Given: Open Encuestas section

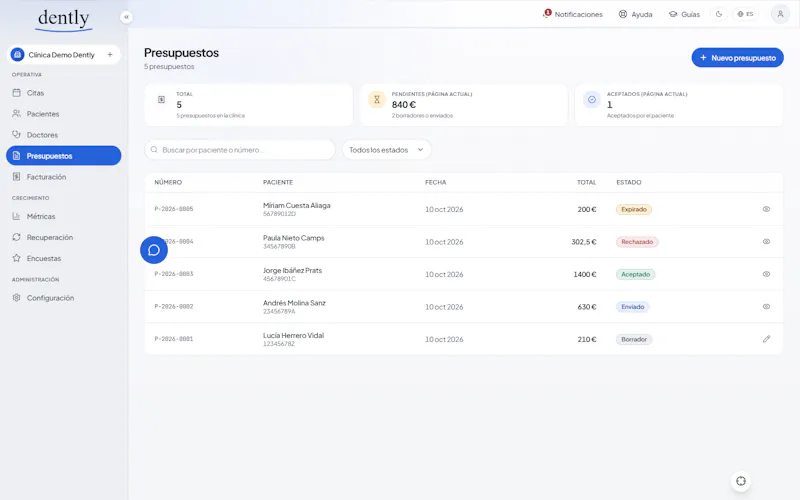Looking at the screenshot, I should 64,258.
